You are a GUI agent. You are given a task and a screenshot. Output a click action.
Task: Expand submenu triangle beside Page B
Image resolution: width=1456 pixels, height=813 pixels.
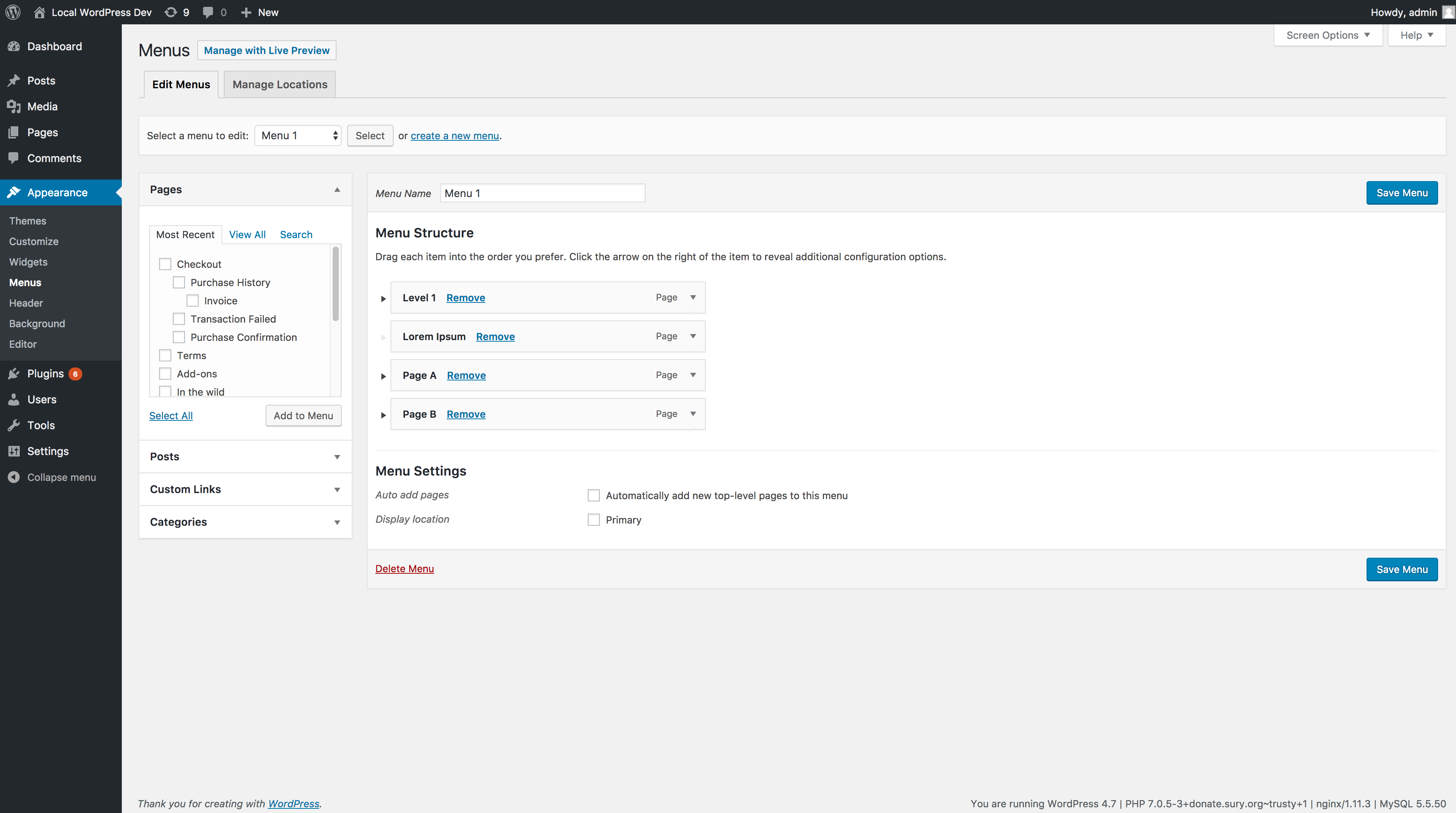point(383,415)
